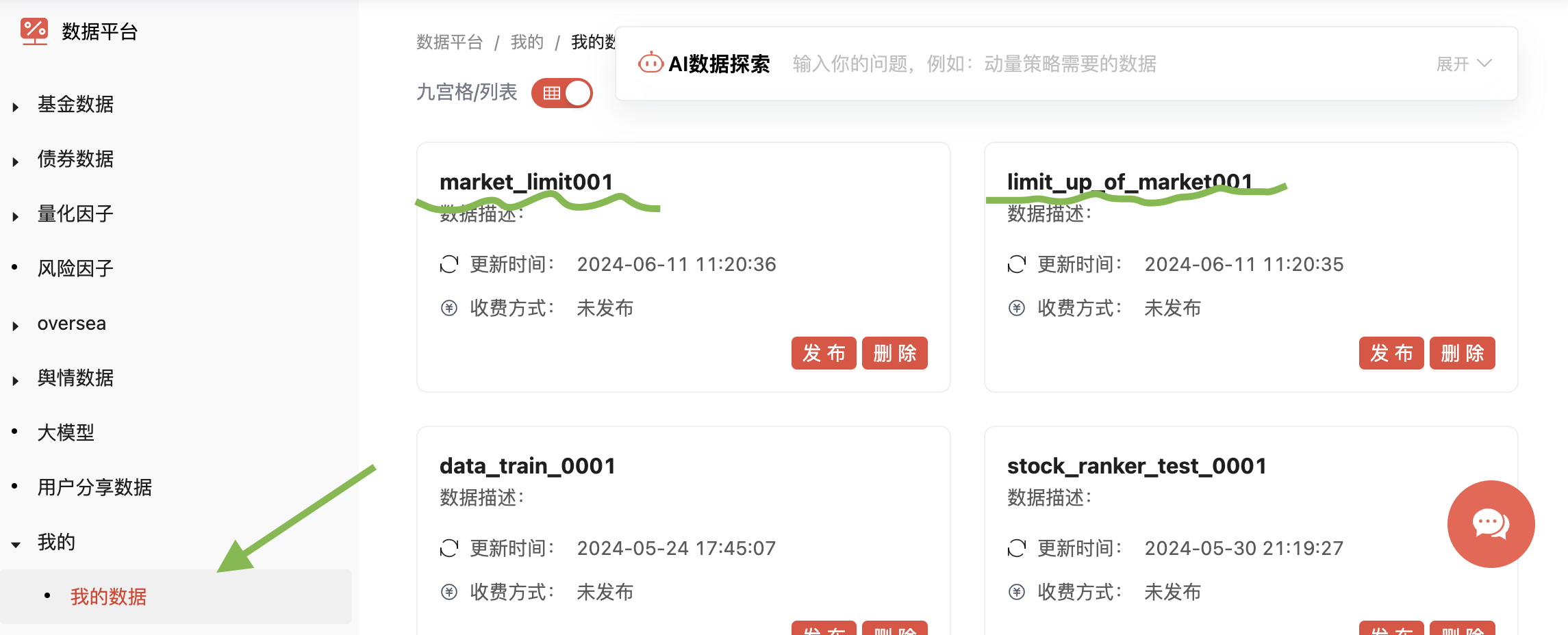The height and width of the screenshot is (635, 1568).
Task: Open 风险因子 from the sidebar menu
Action: tap(75, 268)
